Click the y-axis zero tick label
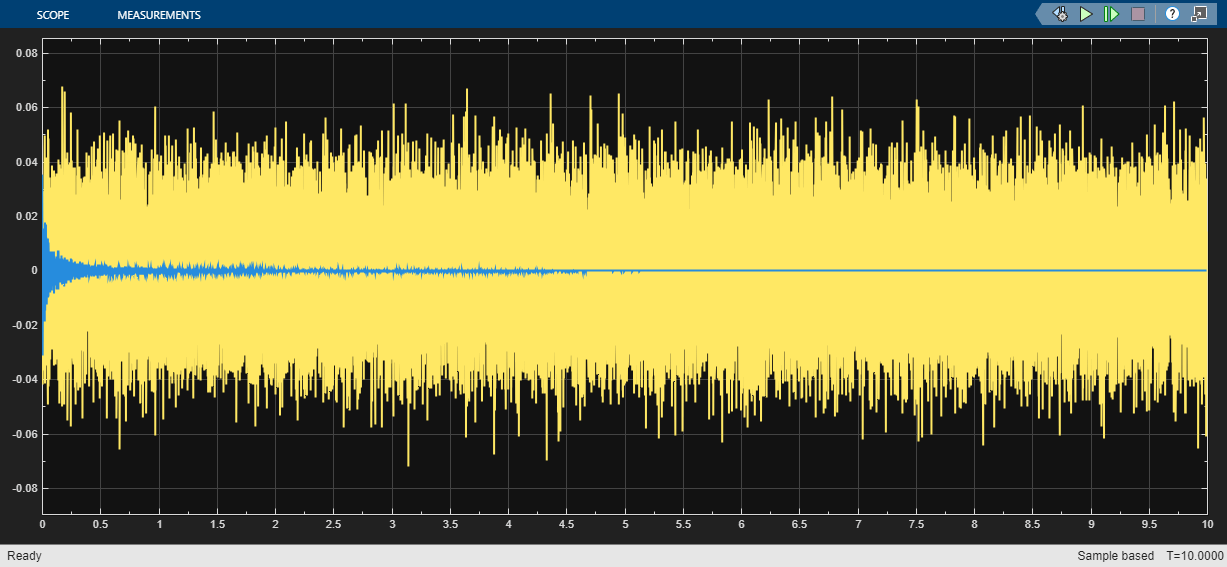The width and height of the screenshot is (1227, 567). pos(34,270)
